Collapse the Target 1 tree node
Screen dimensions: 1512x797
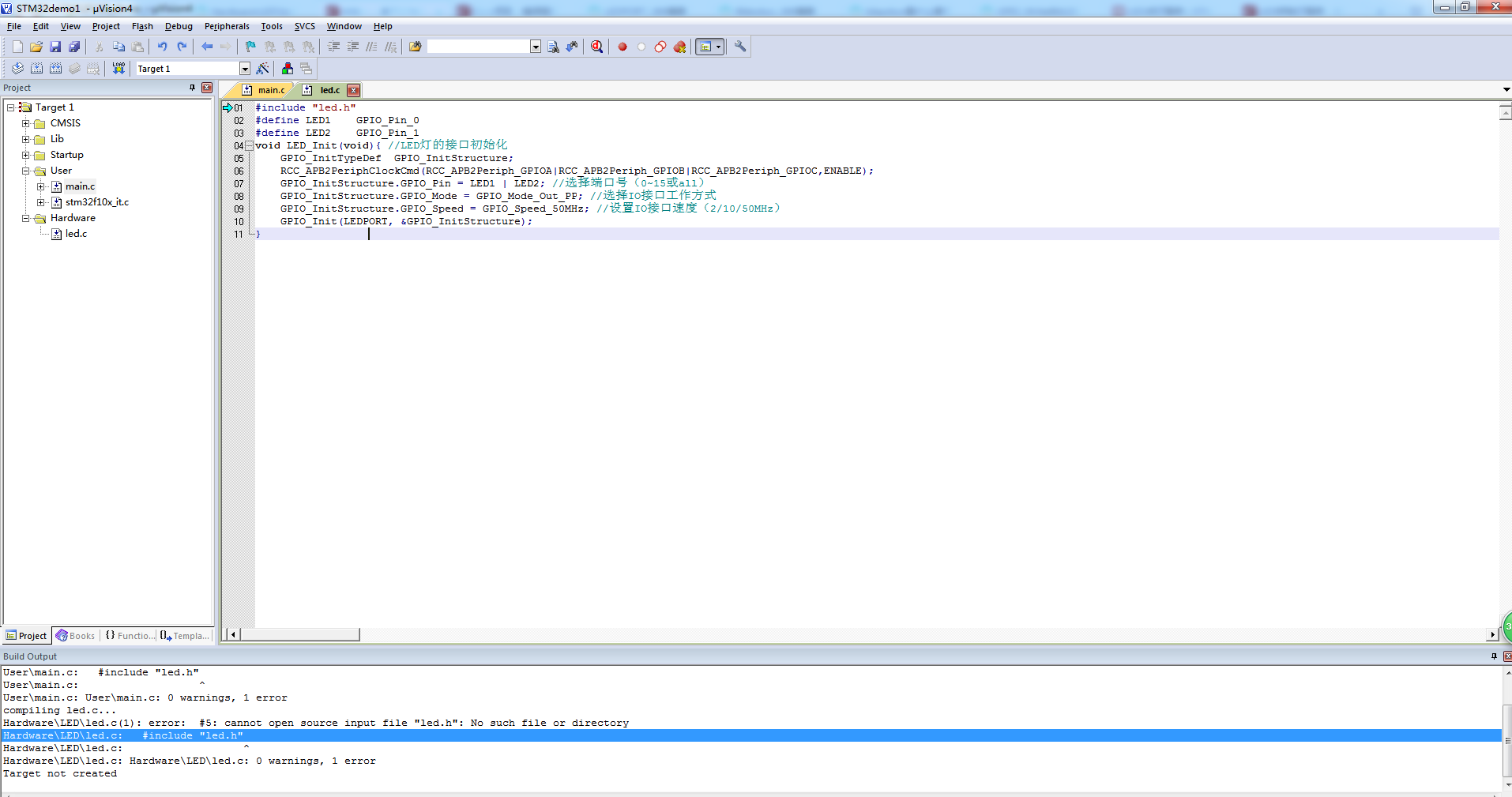tap(11, 107)
